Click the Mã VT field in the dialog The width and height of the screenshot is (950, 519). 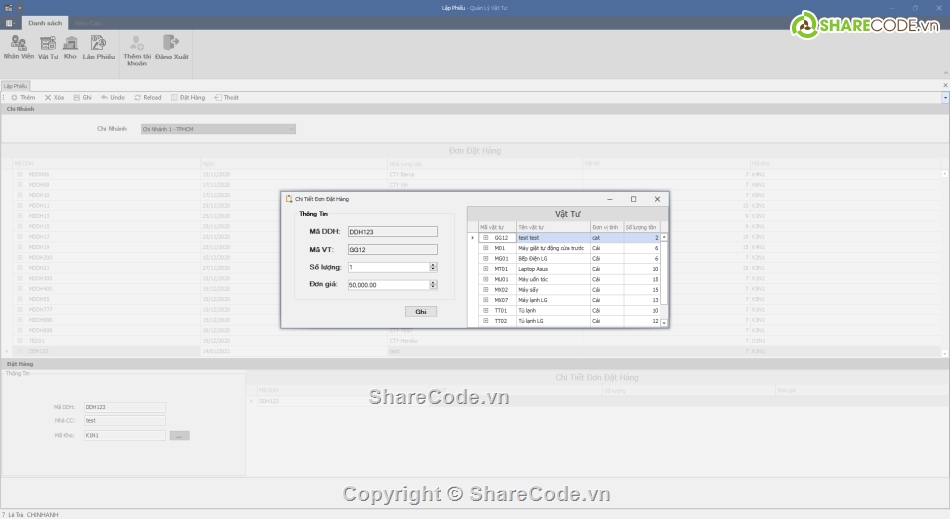pyautogui.click(x=393, y=250)
